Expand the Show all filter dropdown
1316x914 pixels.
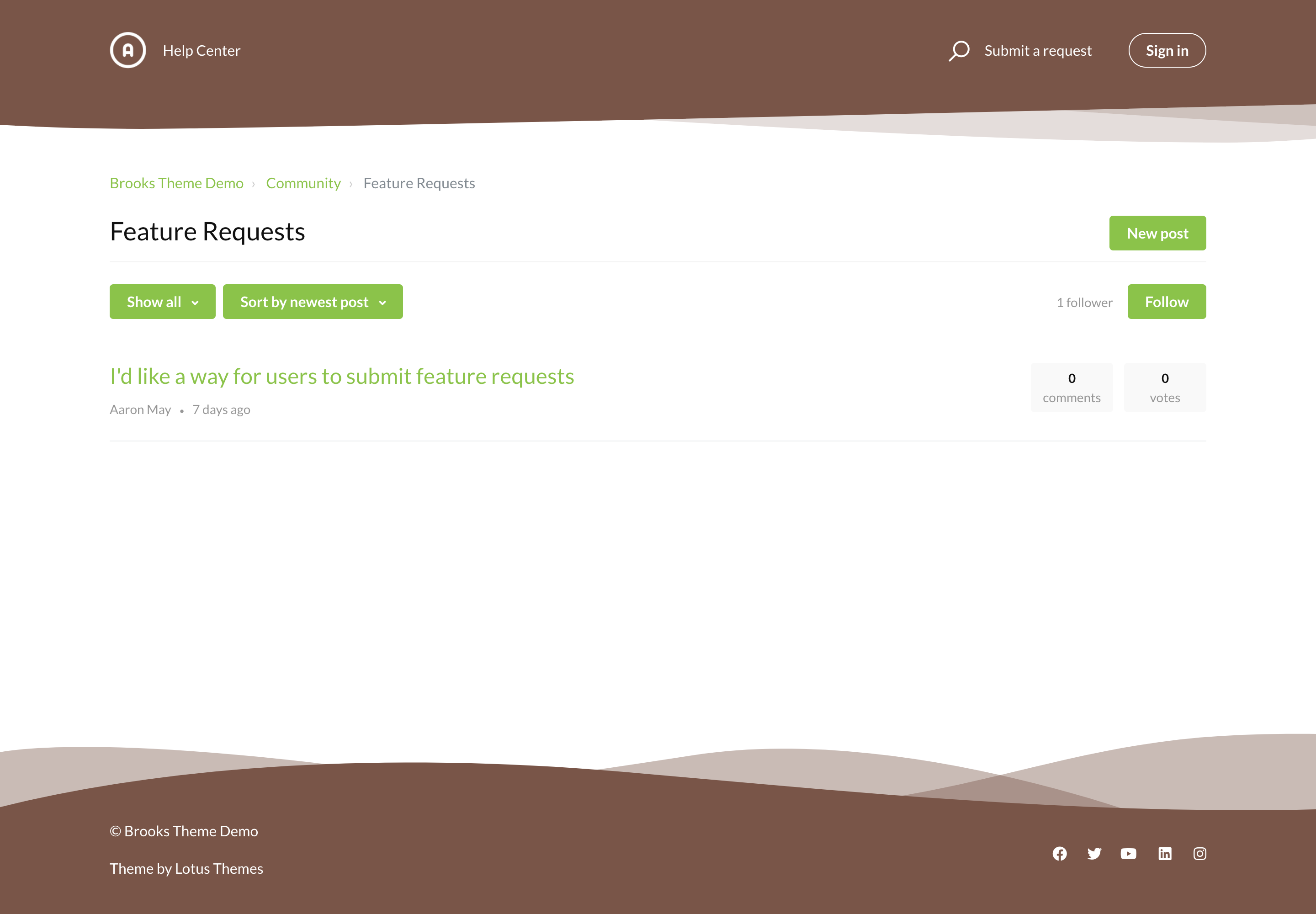(x=162, y=302)
